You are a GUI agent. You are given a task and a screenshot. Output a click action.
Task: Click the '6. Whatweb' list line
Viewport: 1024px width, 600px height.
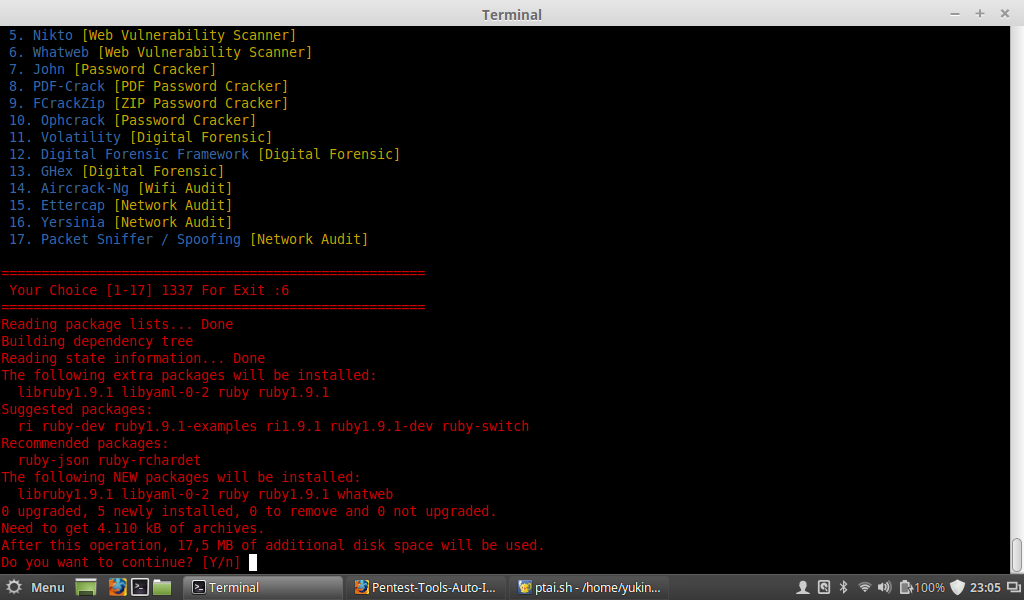pos(160,52)
